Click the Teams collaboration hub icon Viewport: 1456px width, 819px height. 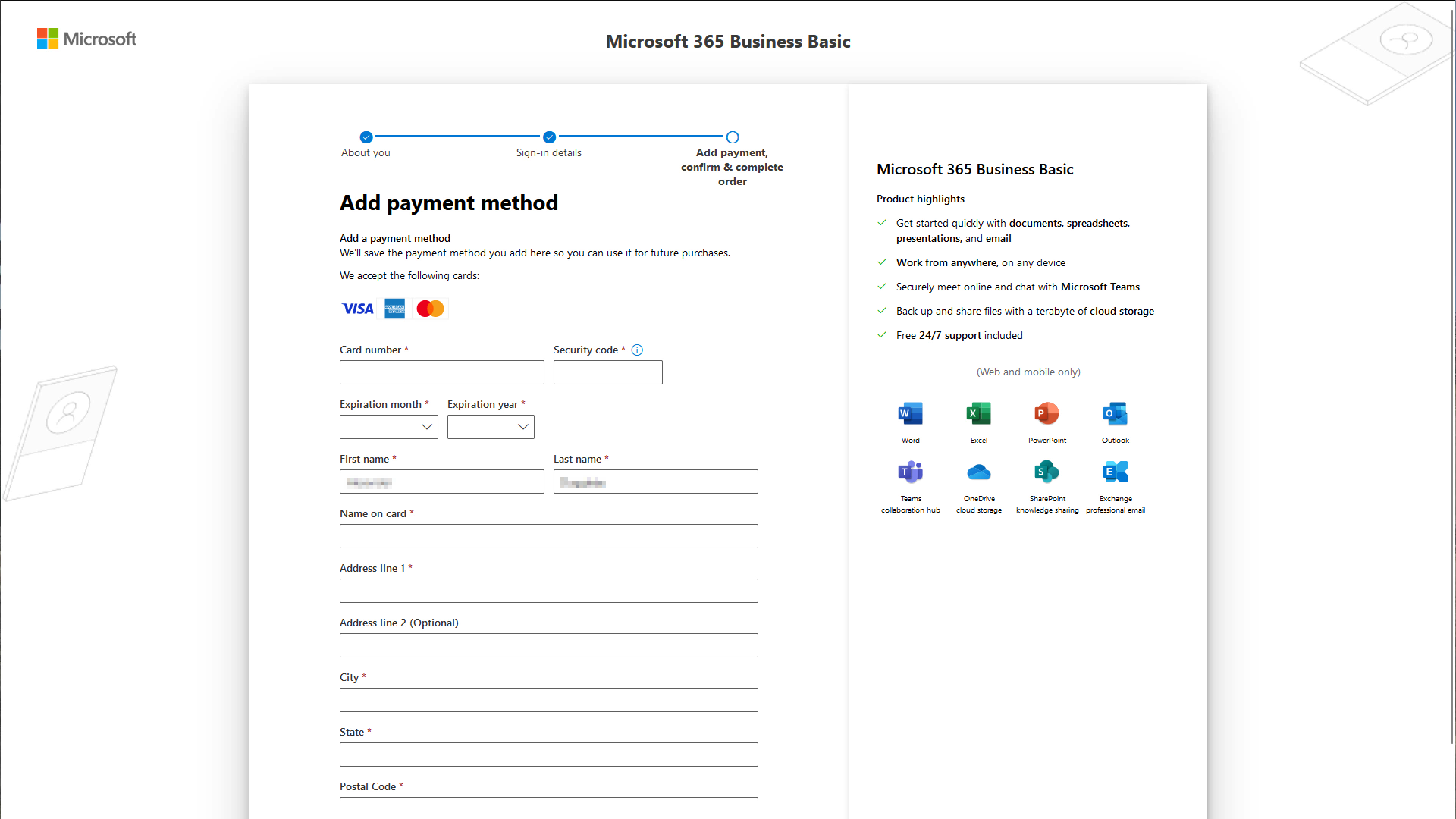pos(910,471)
